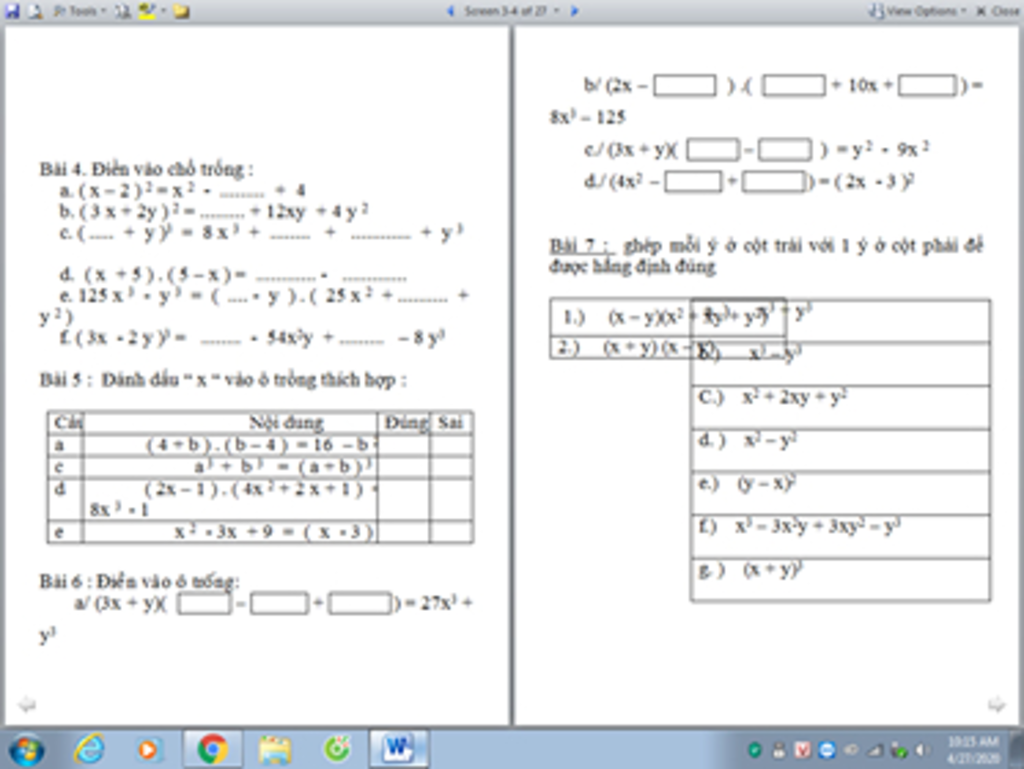1024x769 pixels.
Task: Click the row 'd.) x² – y²'
Action: 840,450
